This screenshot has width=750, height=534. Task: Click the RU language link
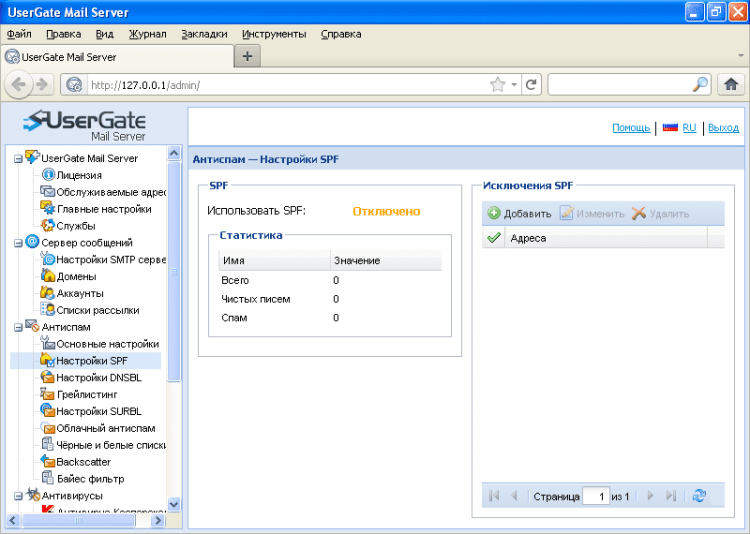pyautogui.click(x=689, y=128)
